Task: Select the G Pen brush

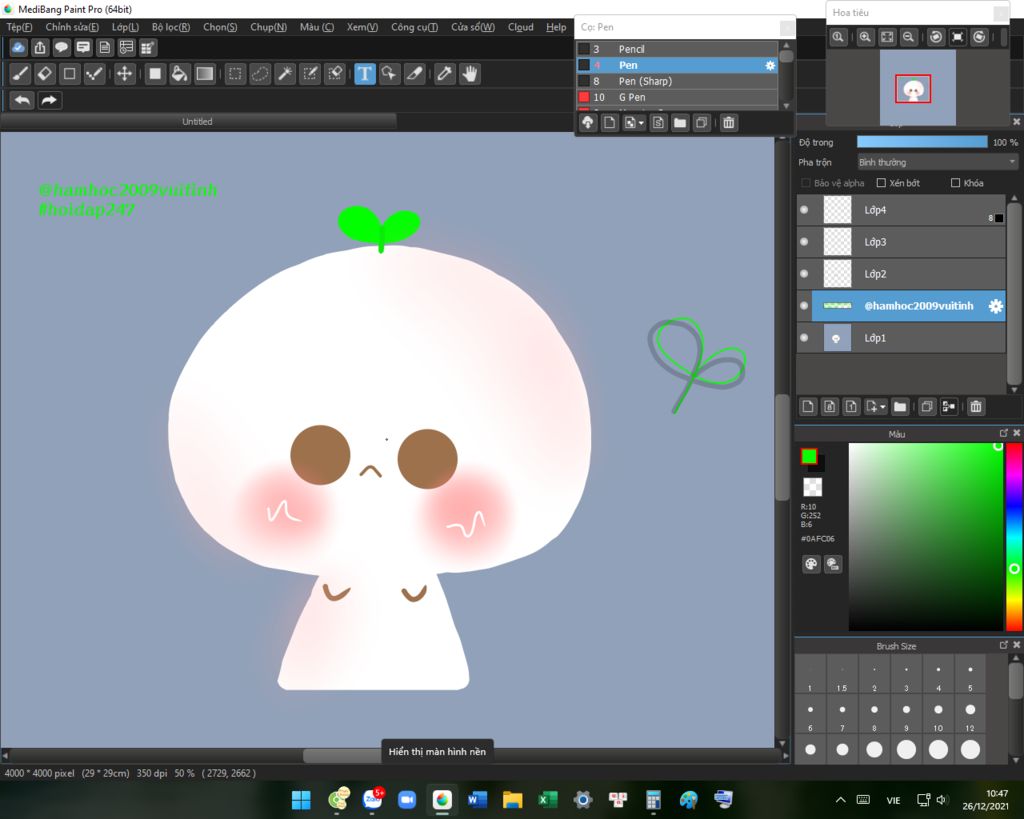Action: point(677,97)
